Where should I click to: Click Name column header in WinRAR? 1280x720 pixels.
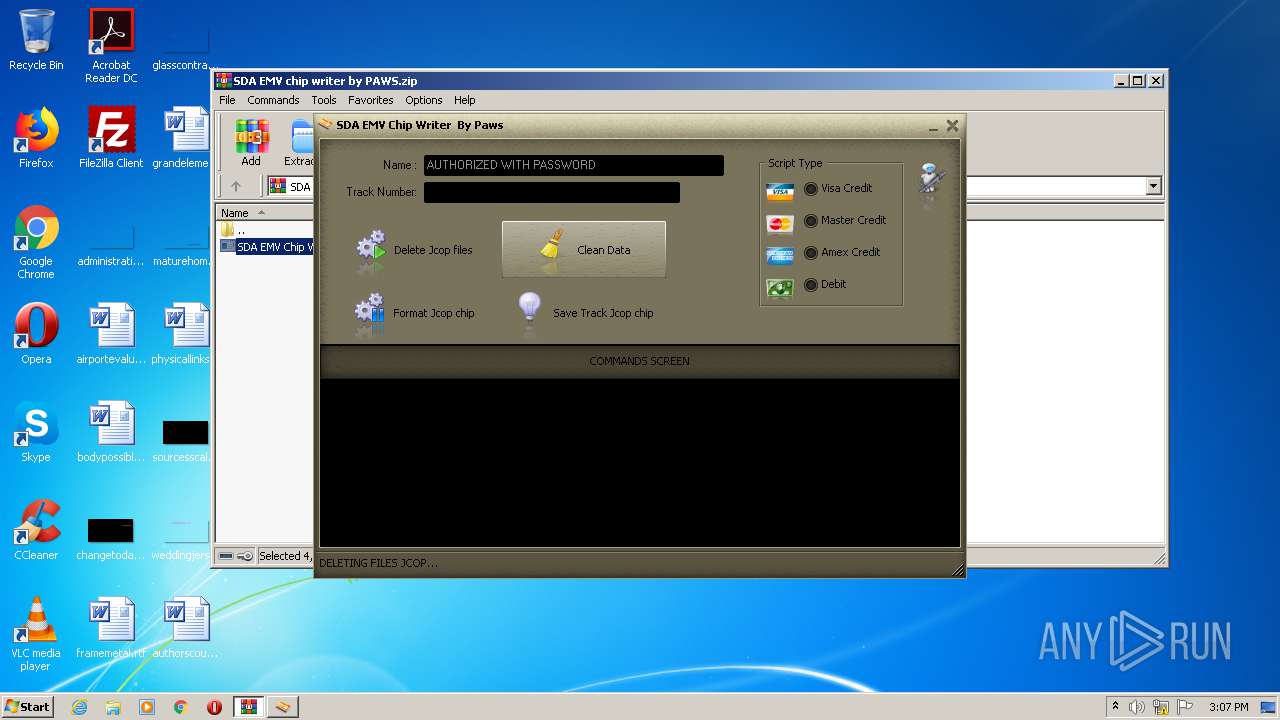coord(266,213)
